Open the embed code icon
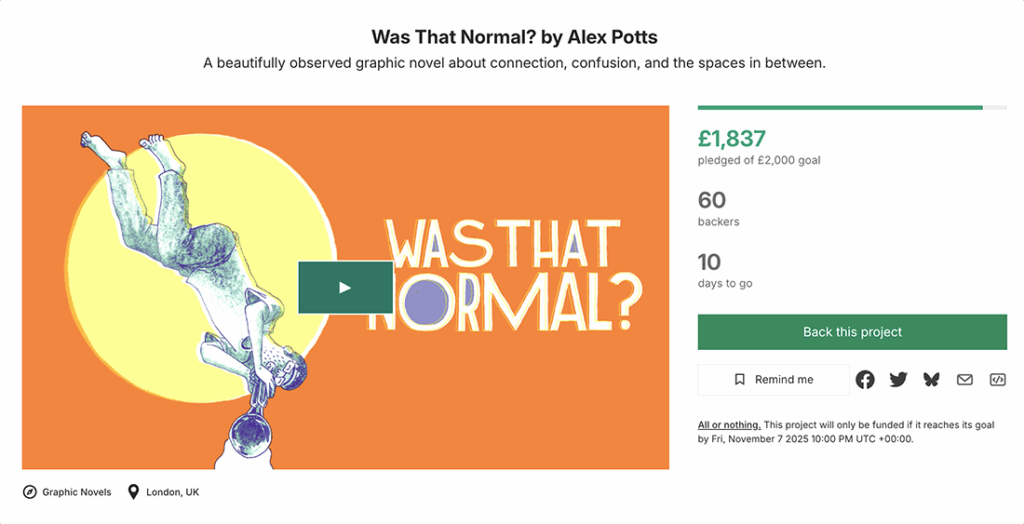The image size is (1024, 524). (997, 380)
